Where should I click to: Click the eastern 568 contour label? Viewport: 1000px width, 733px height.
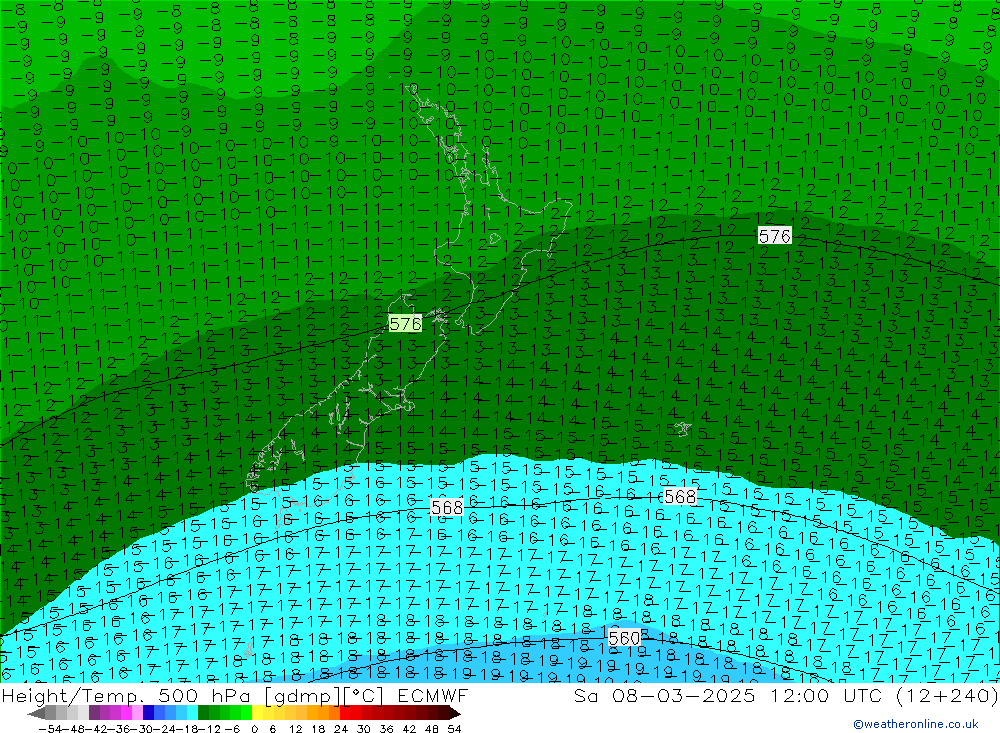coord(680,496)
